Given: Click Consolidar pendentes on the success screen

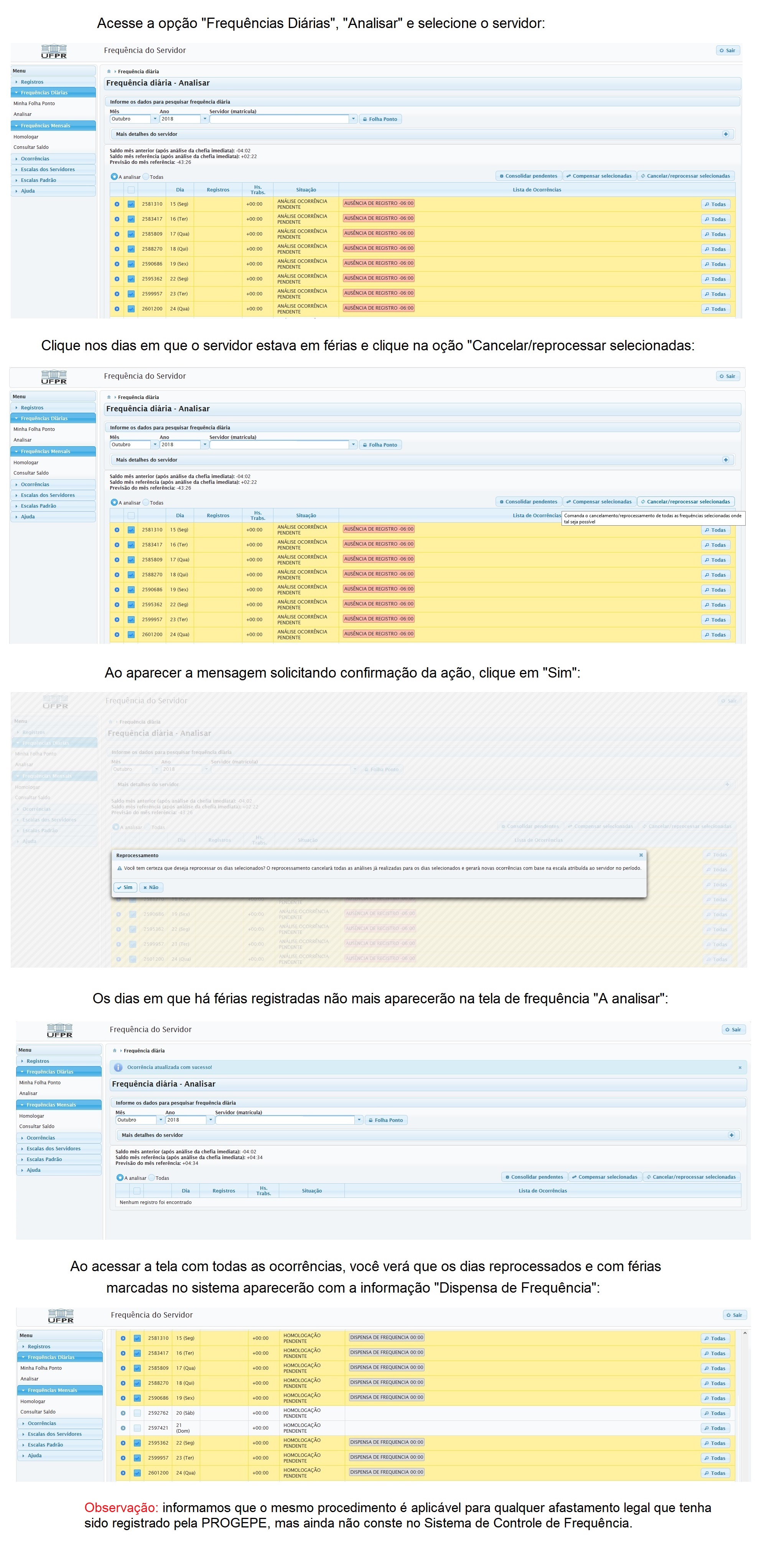Looking at the screenshot, I should (x=534, y=1177).
